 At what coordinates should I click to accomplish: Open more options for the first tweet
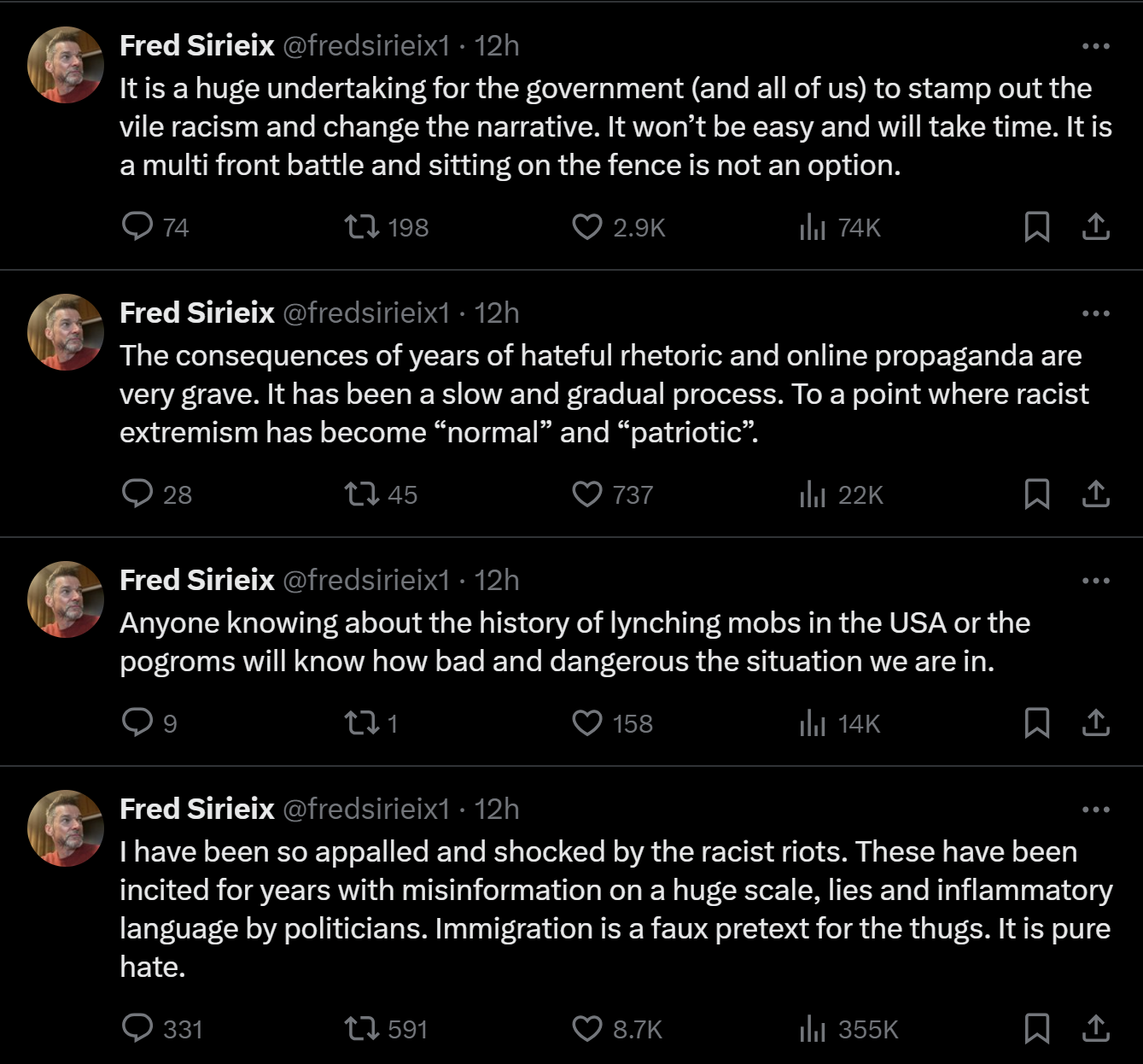1095,46
